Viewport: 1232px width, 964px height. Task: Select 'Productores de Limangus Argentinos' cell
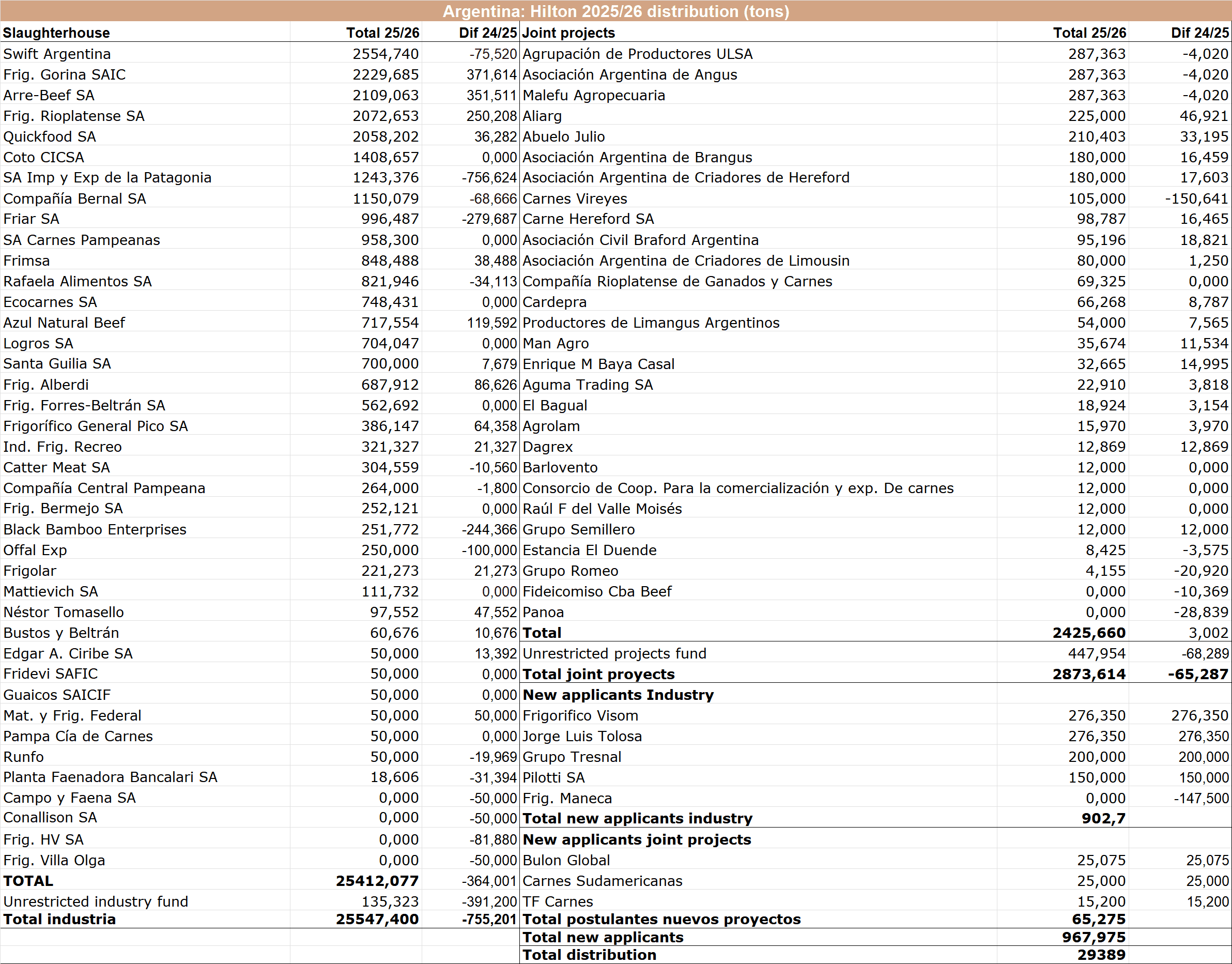pos(651,323)
